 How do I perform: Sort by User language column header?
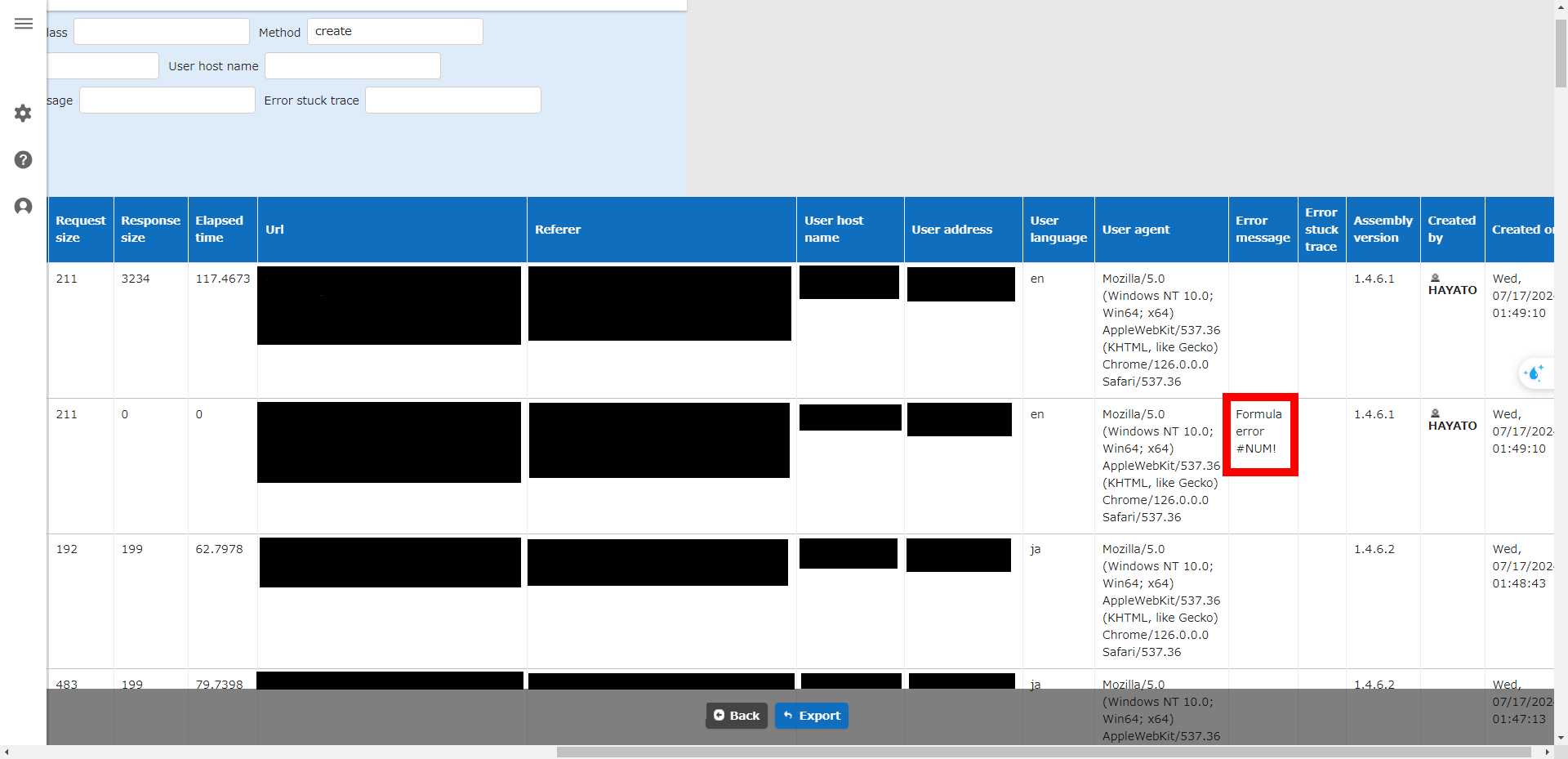(1058, 230)
